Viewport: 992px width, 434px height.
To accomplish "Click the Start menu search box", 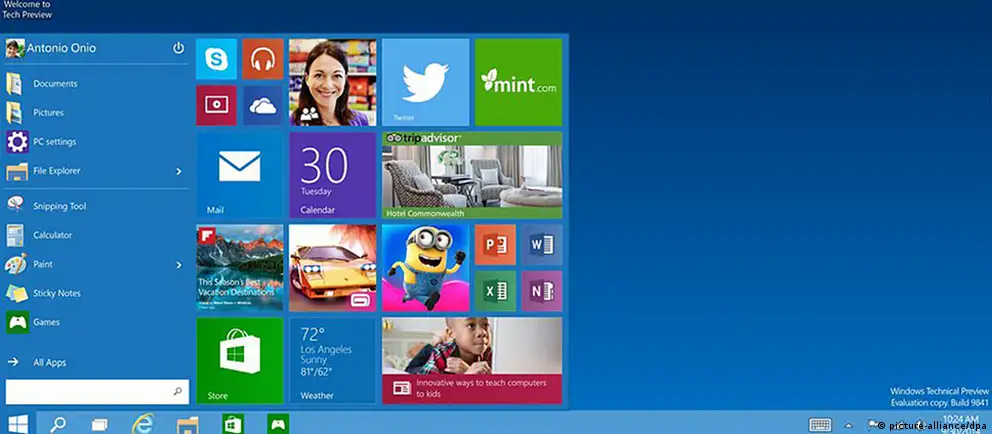I will (90, 391).
